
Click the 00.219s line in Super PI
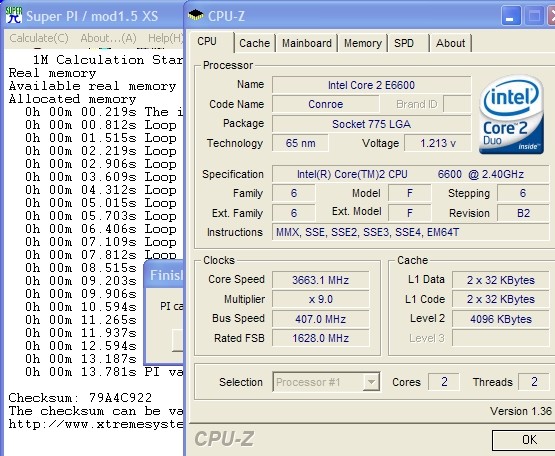104,112
